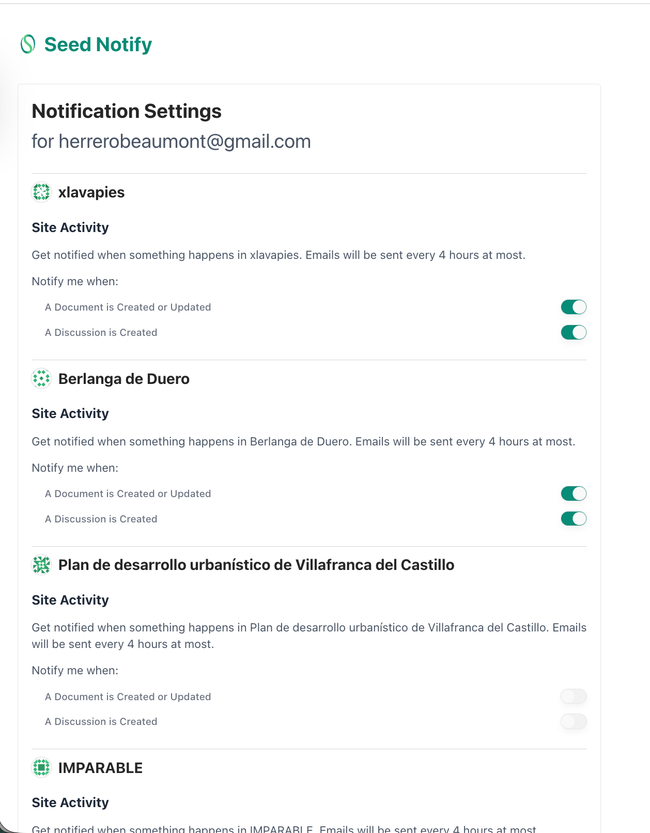
Task: Enable Villafranca del Castillo document updates toggle
Action: pyautogui.click(x=573, y=696)
